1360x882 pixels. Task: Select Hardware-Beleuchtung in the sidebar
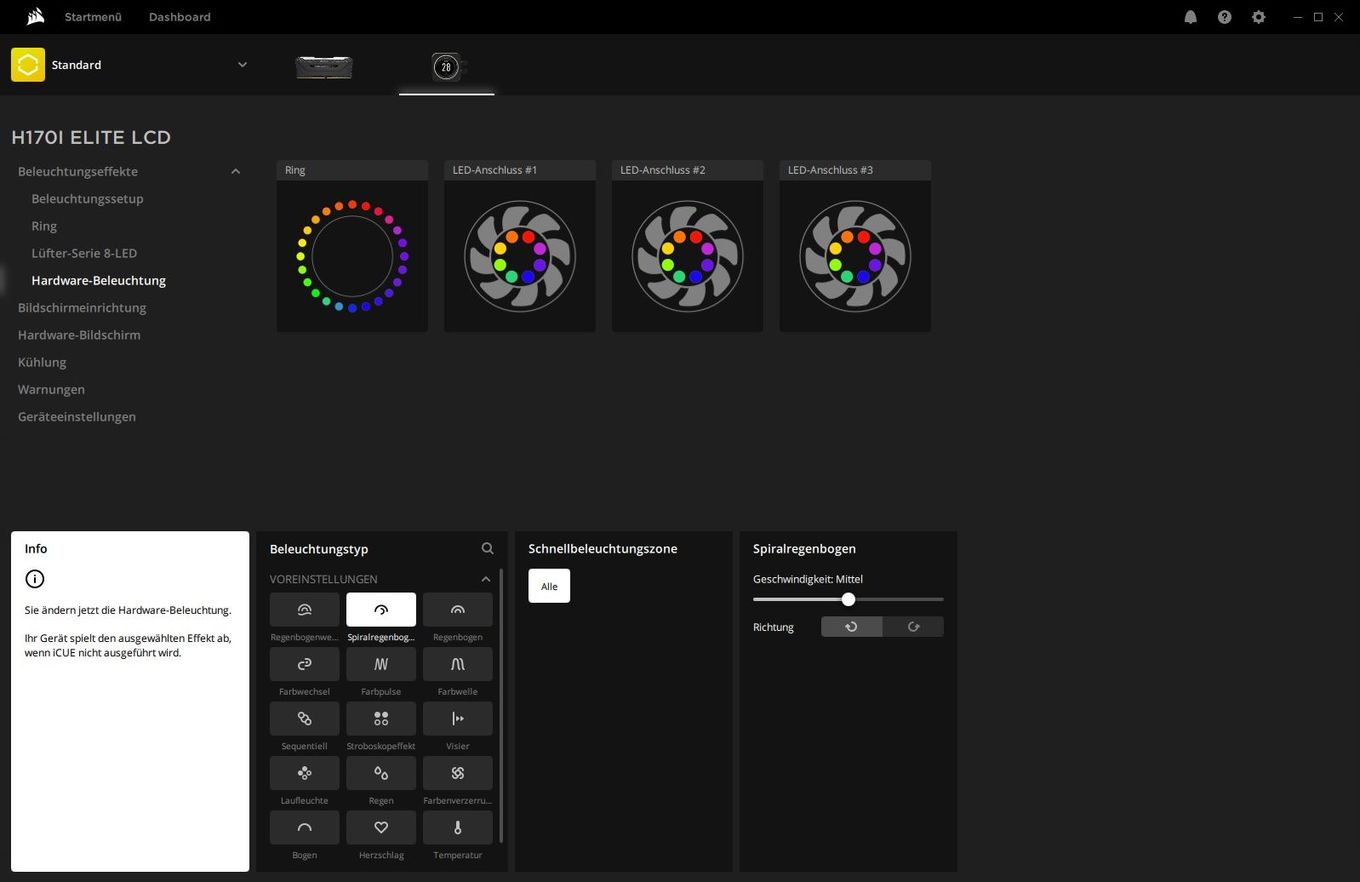[99, 281]
